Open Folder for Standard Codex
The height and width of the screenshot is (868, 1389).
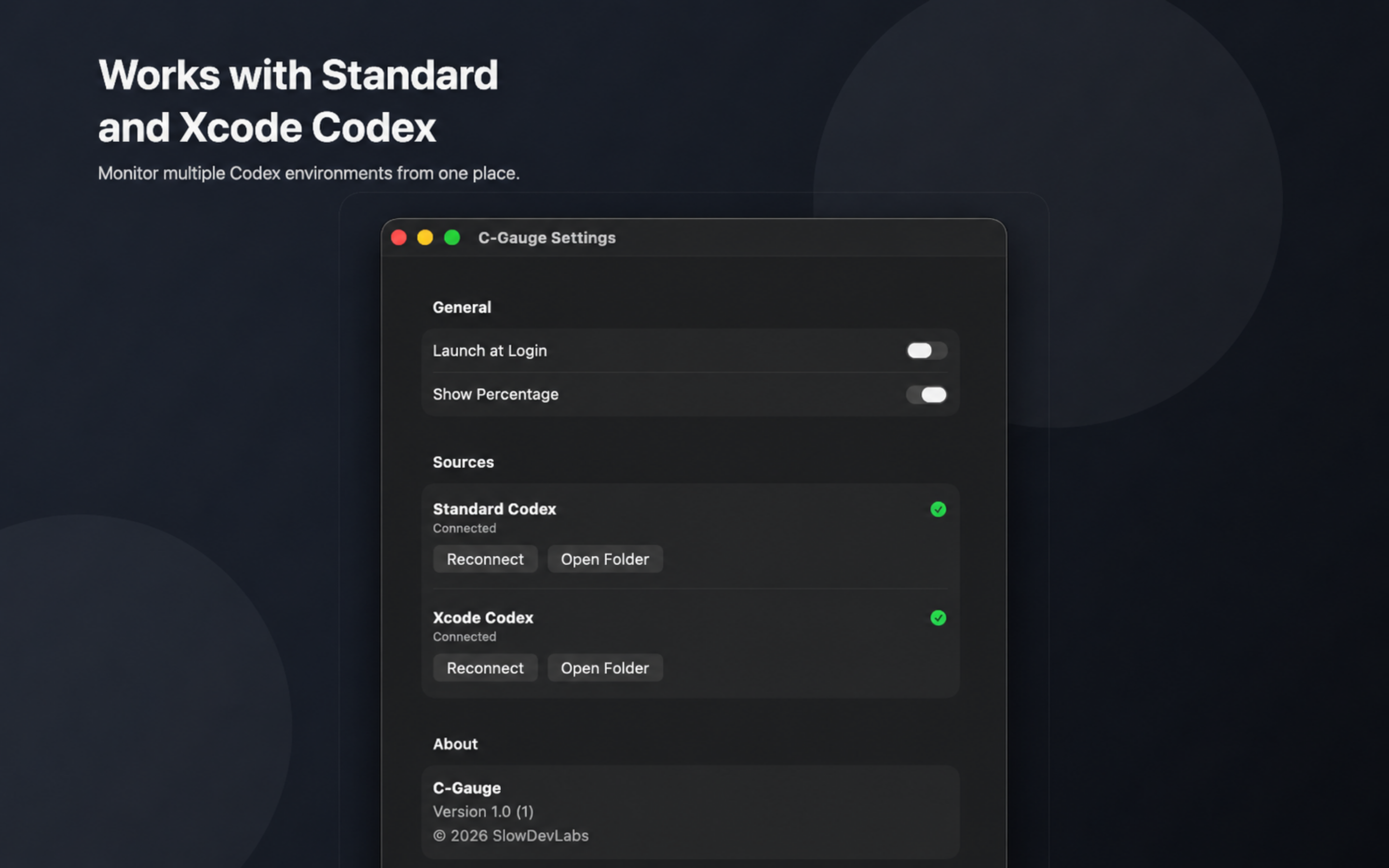(605, 559)
